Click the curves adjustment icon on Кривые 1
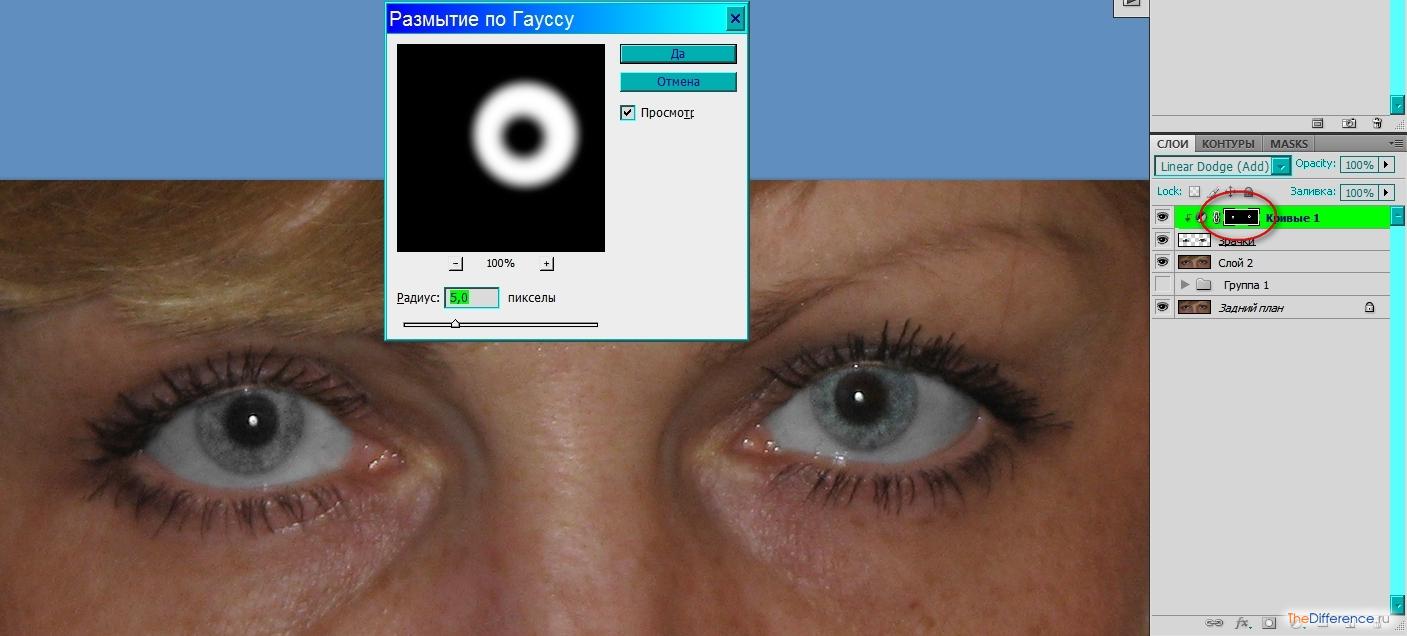This screenshot has height=636, width=1407. tap(1201, 216)
